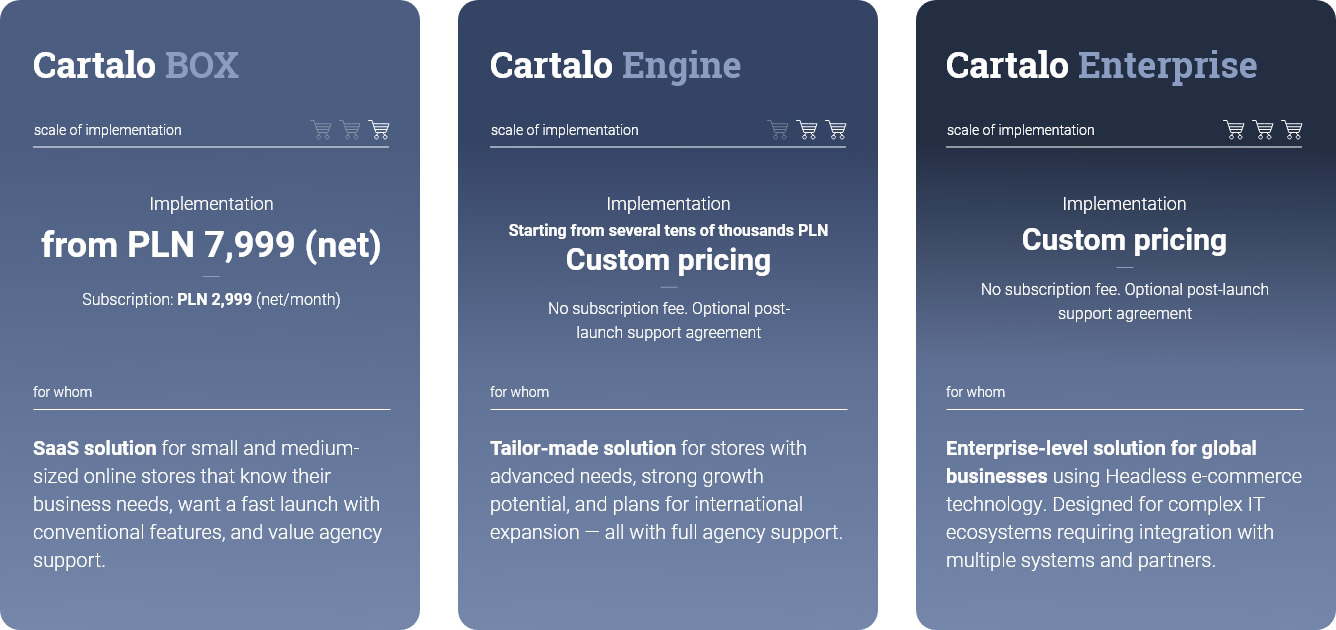Image resolution: width=1336 pixels, height=630 pixels.
Task: Click the Subscription PLN 2,999 text
Action: (x=211, y=299)
